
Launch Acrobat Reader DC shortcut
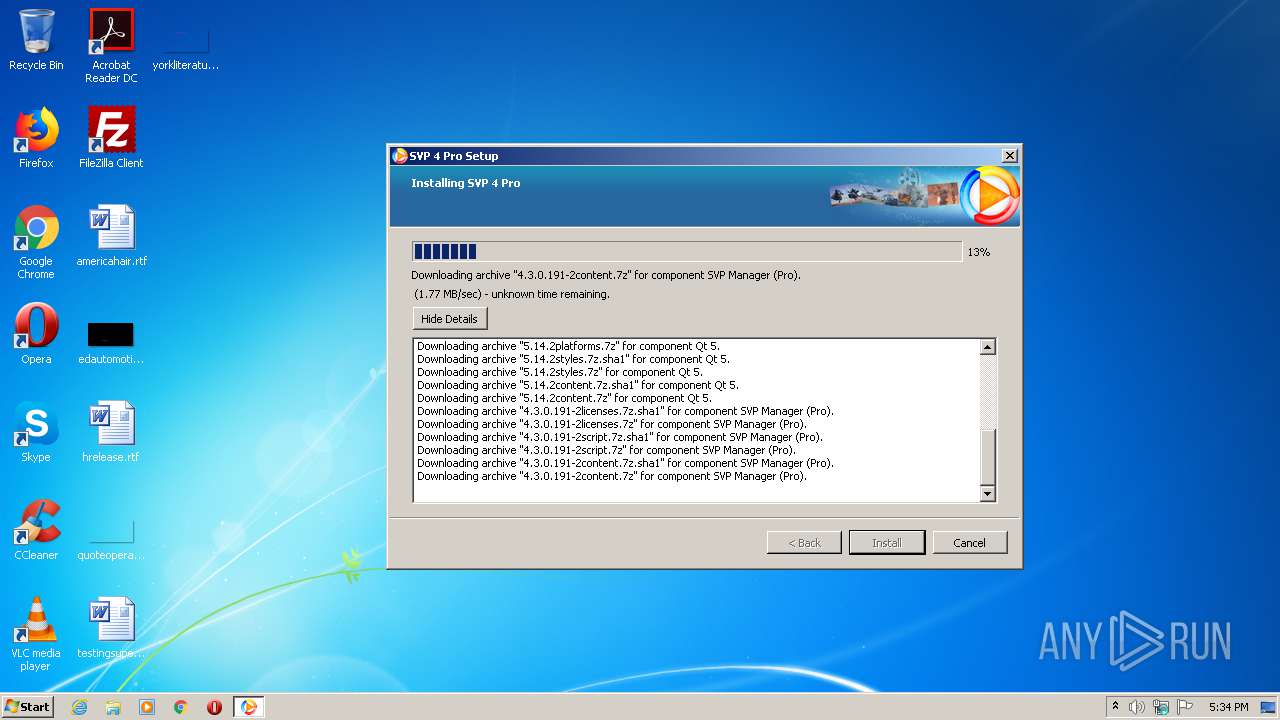tap(111, 46)
